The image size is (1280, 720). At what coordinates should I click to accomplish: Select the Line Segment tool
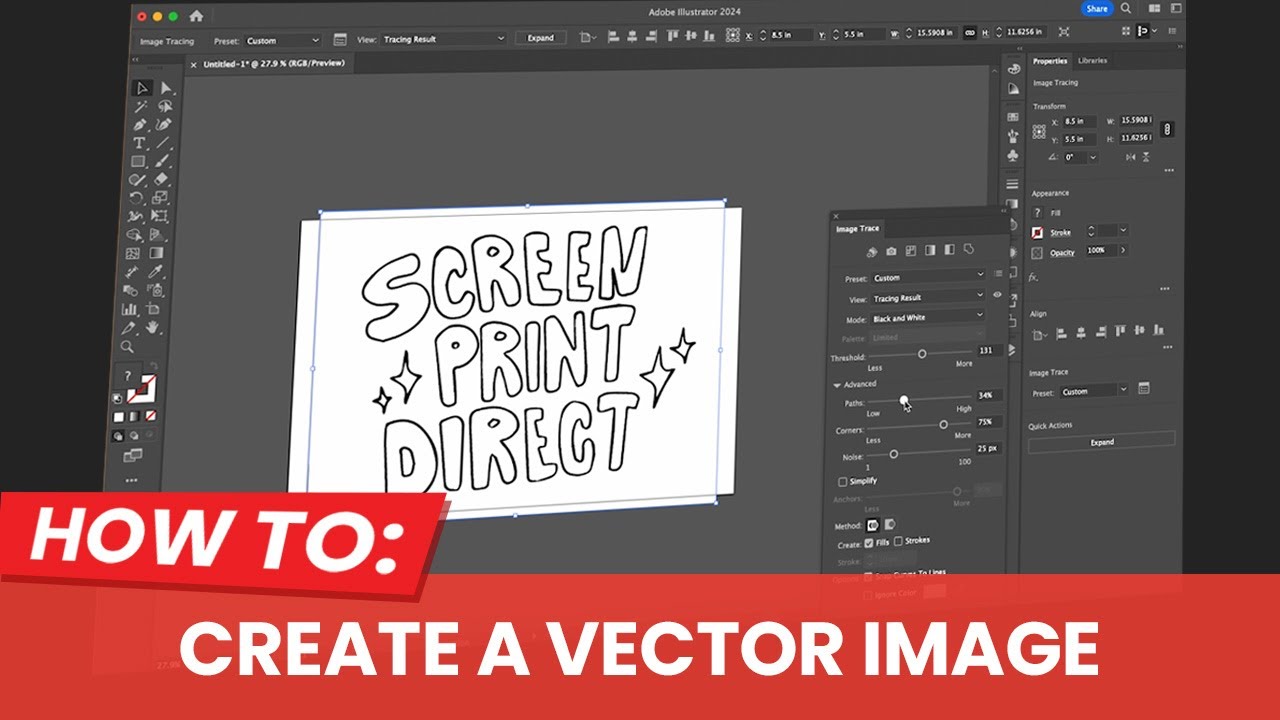[164, 143]
